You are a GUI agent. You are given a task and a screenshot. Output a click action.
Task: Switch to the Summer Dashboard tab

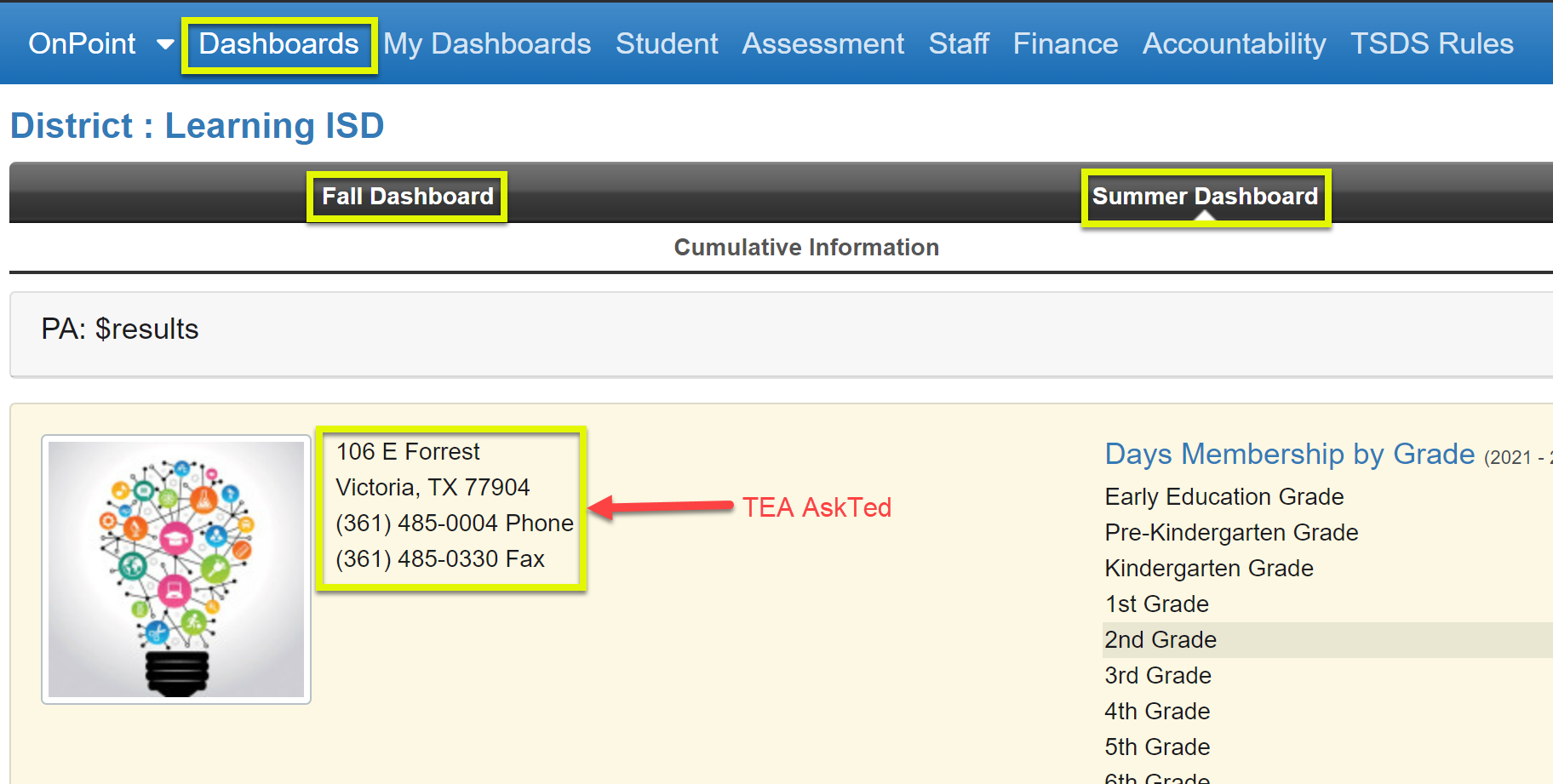[x=1205, y=196]
